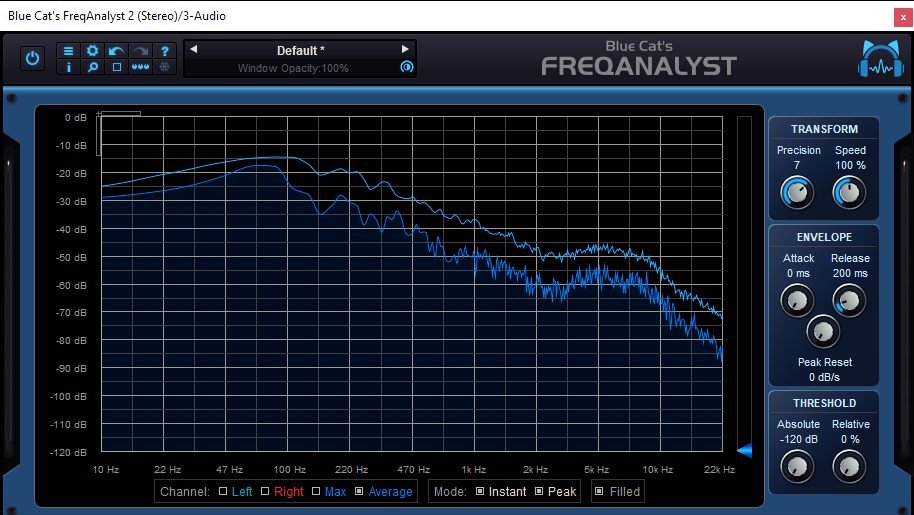Toggle the plugin power bypass button
The image size is (914, 515).
point(32,59)
